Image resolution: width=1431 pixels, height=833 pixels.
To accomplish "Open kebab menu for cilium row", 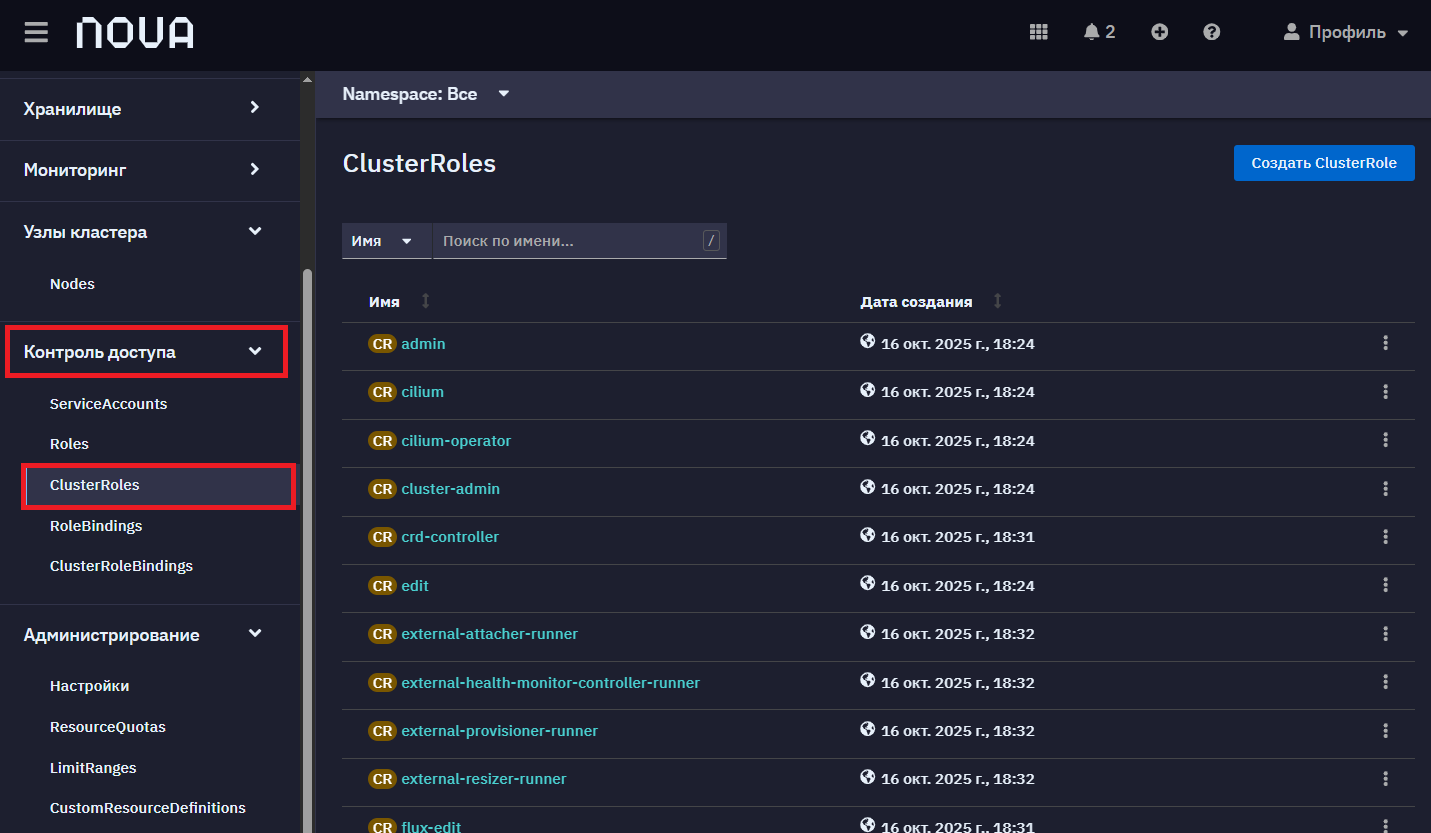I will tap(1385, 391).
